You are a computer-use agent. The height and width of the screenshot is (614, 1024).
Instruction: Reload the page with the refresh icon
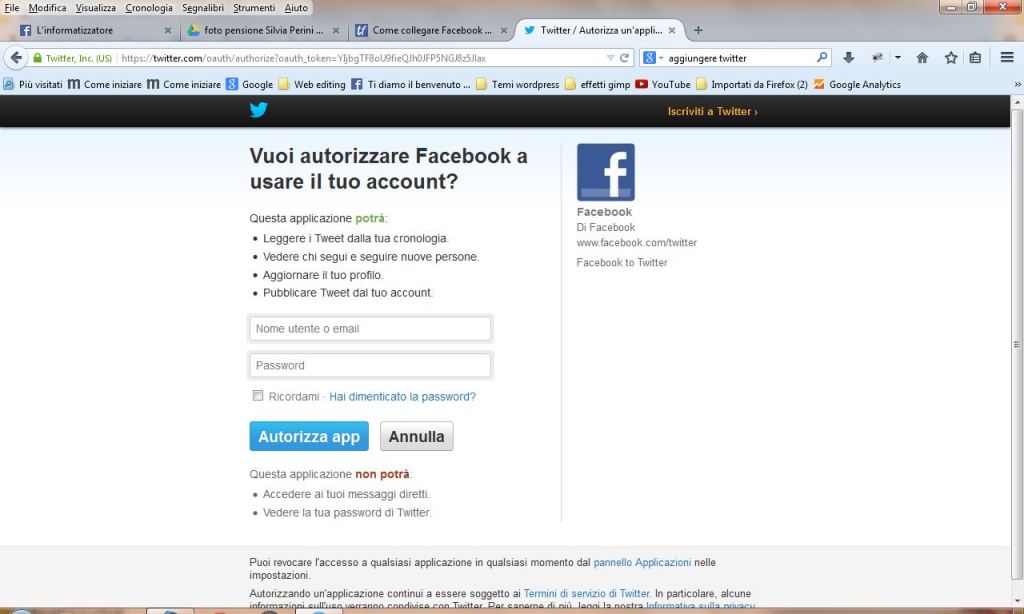624,57
